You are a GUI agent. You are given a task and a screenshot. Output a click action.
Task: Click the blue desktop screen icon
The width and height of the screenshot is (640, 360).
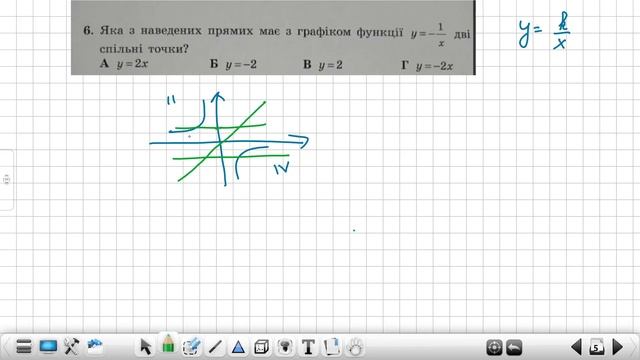(48, 347)
